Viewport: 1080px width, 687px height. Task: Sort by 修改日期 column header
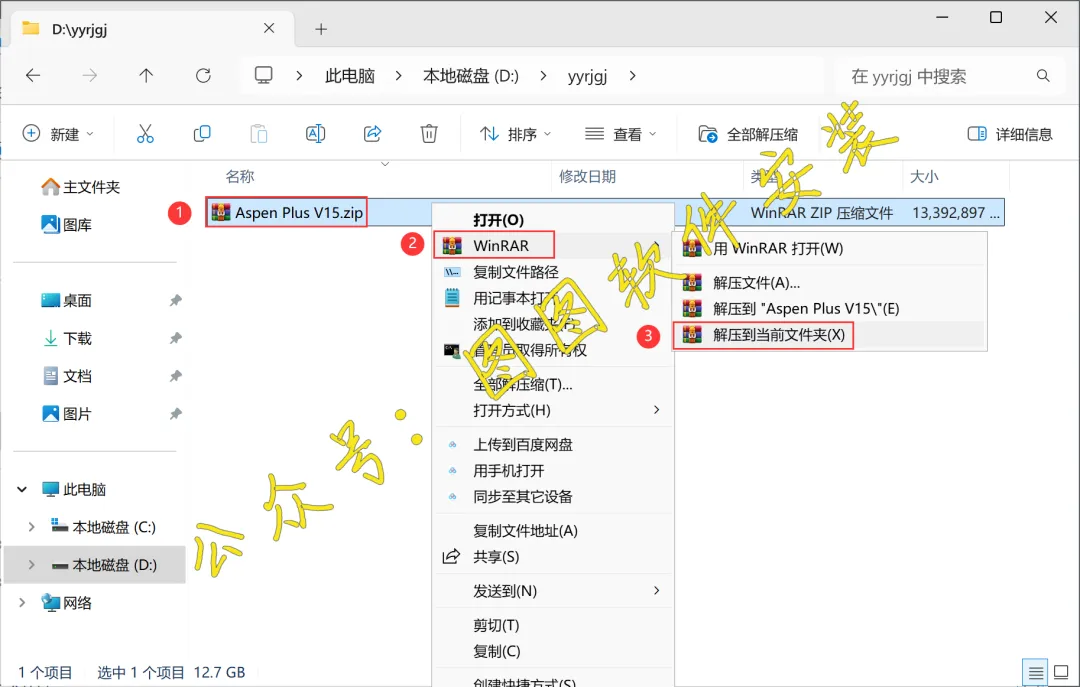click(587, 176)
